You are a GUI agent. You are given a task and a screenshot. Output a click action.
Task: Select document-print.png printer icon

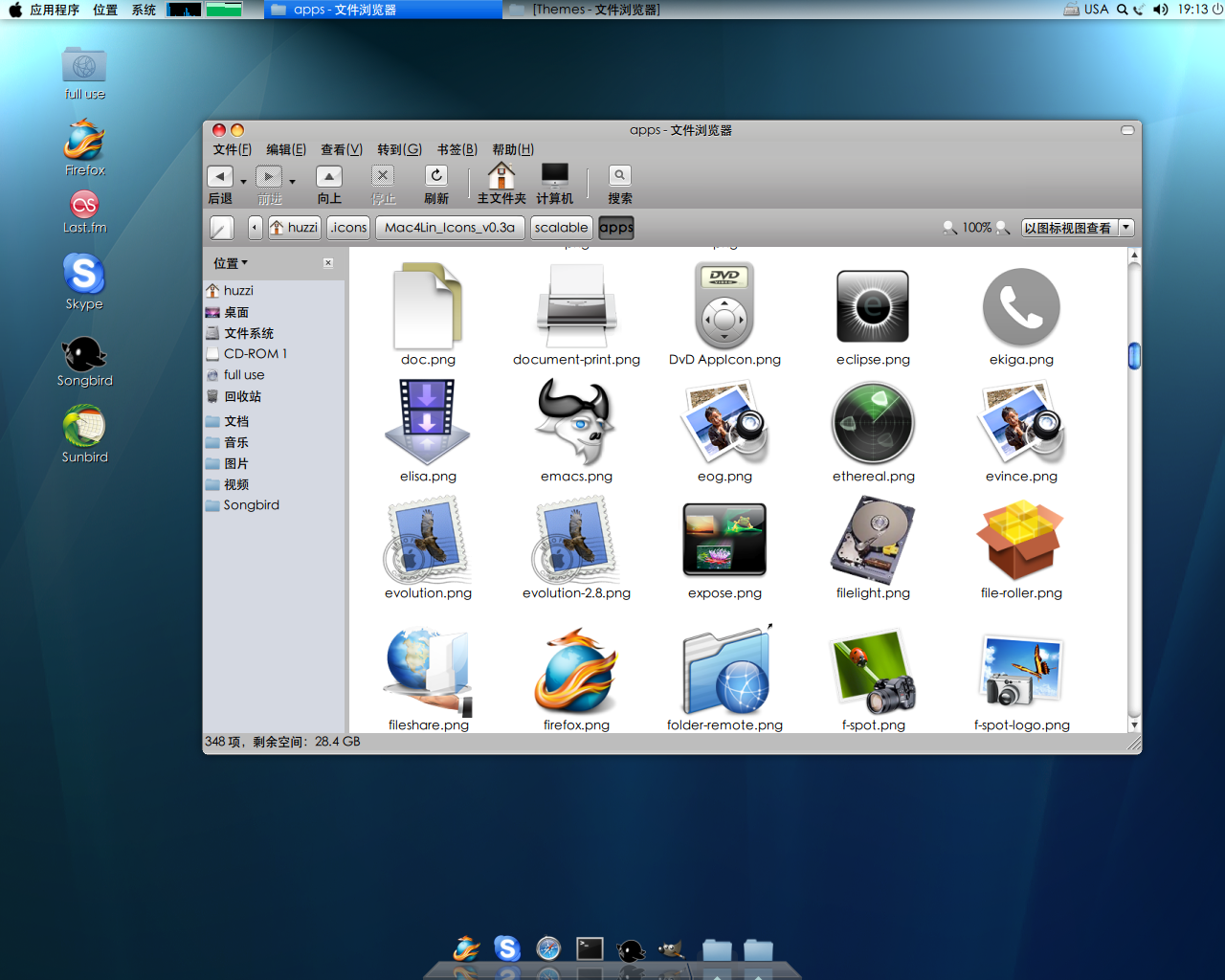point(576,307)
